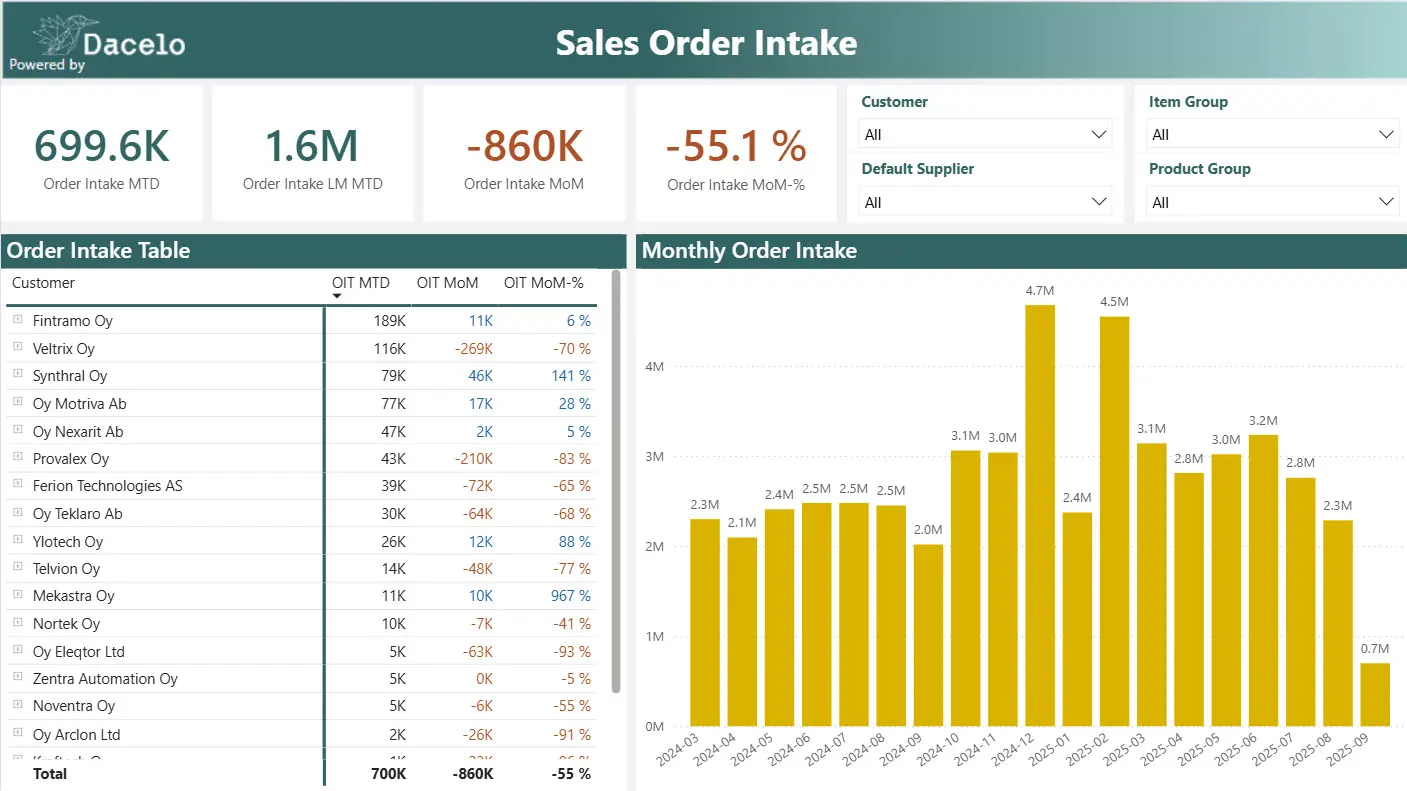The image size is (1407, 791).
Task: Sort by OIT MoM-% column header
Action: pyautogui.click(x=543, y=283)
